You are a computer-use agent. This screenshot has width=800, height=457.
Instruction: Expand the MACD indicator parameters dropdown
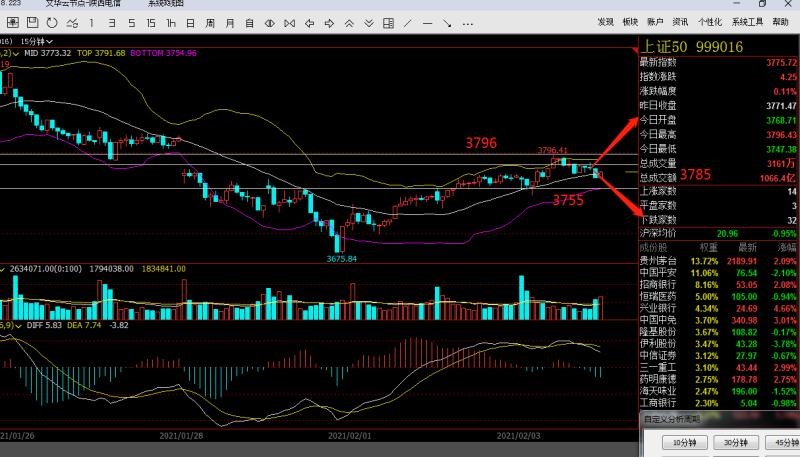click(18, 325)
